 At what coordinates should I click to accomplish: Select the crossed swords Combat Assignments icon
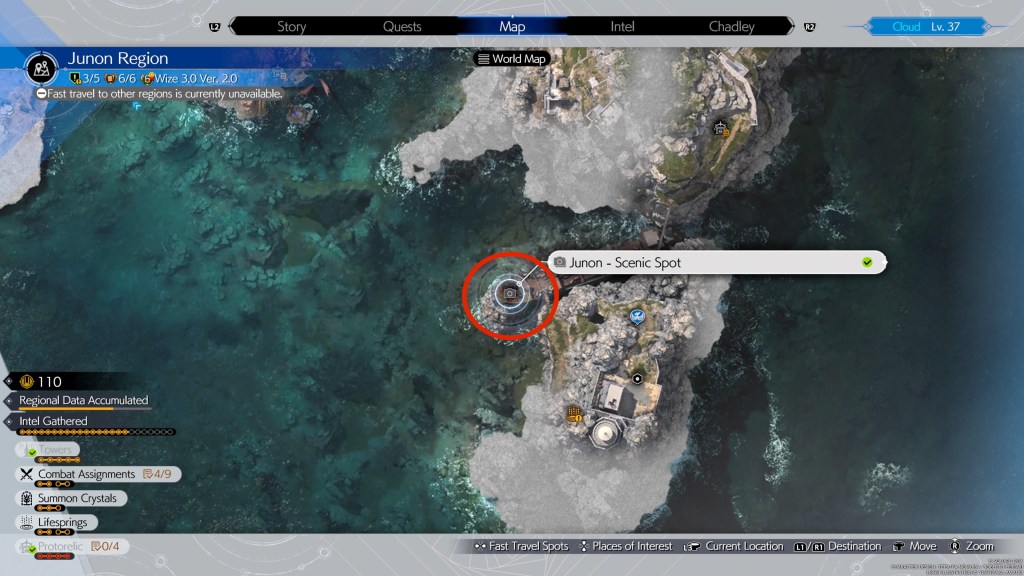(x=26, y=474)
